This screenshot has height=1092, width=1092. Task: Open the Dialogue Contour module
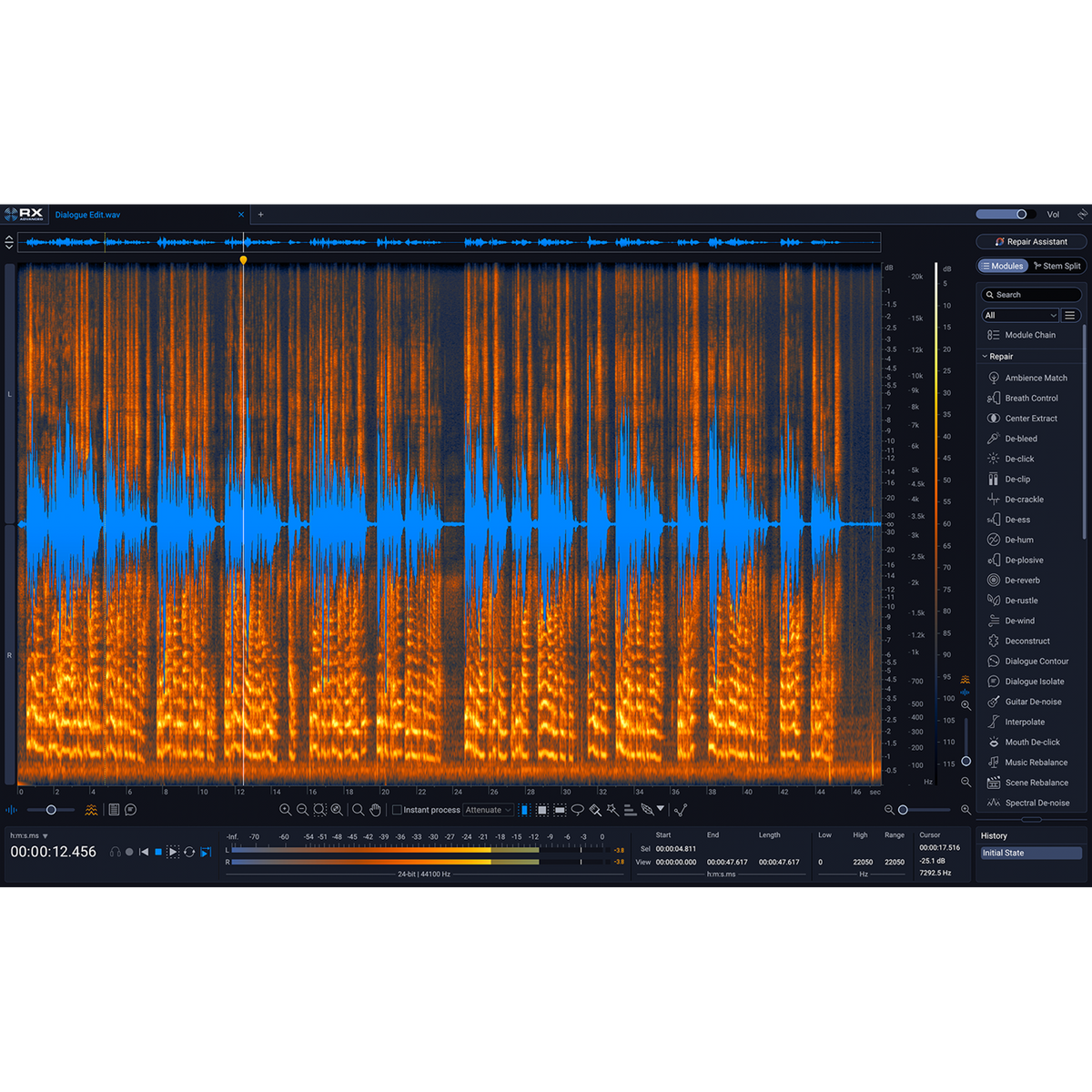pos(1029,662)
